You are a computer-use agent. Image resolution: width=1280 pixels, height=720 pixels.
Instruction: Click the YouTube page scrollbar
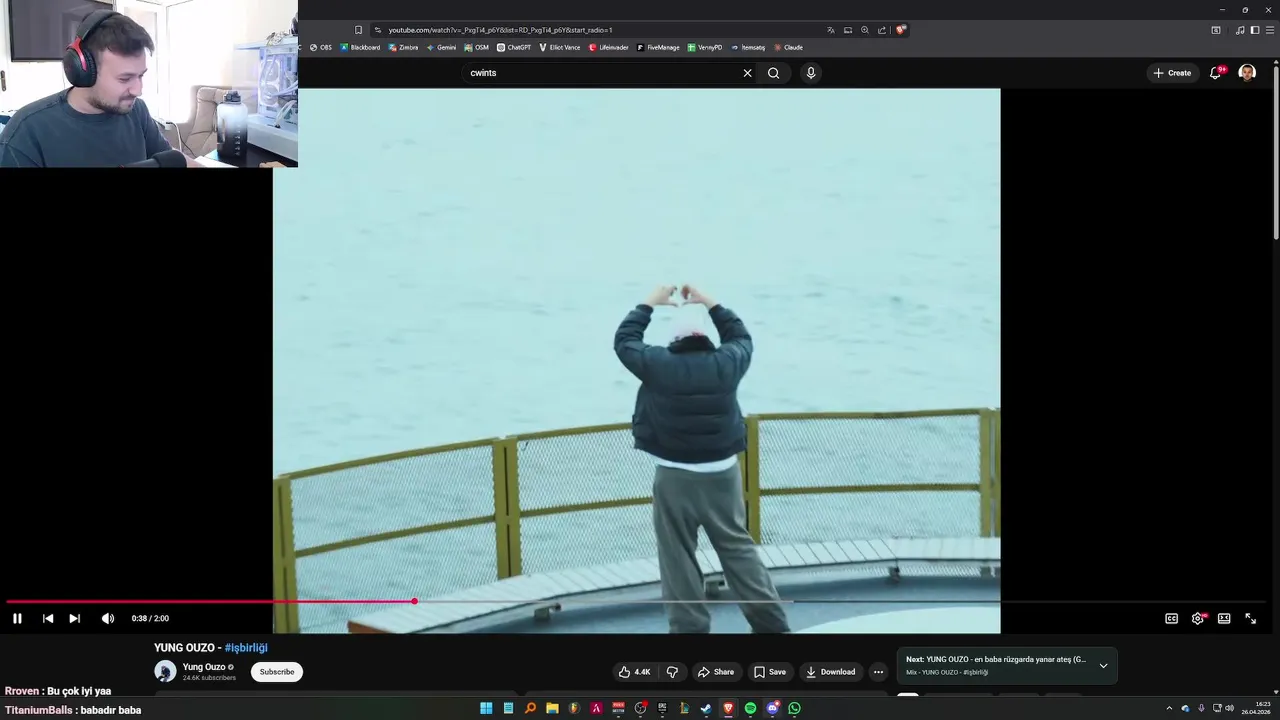1276,155
